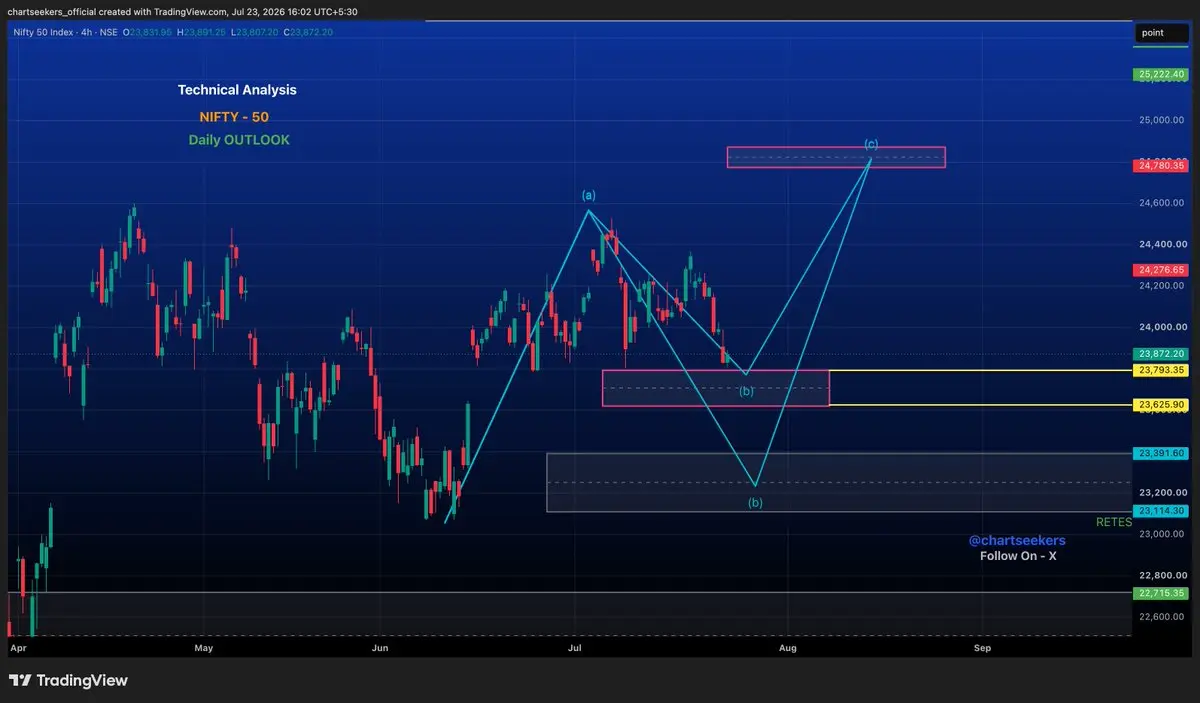Click the 'May' time axis label
Screen dimensions: 1200x703
(204, 648)
